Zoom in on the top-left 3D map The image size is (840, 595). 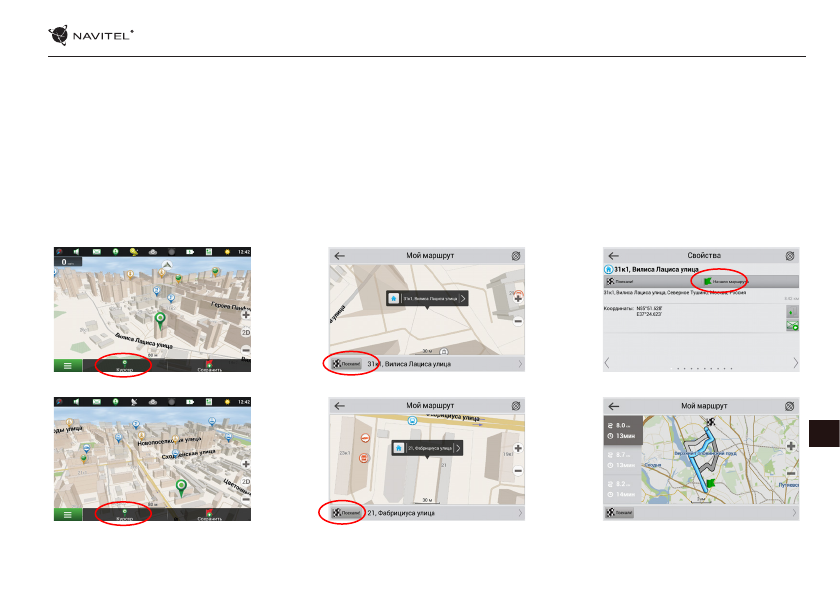tap(246, 315)
